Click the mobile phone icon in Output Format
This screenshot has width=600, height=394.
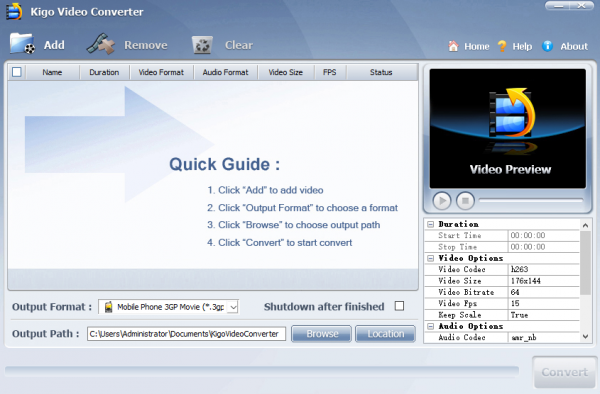pos(109,307)
